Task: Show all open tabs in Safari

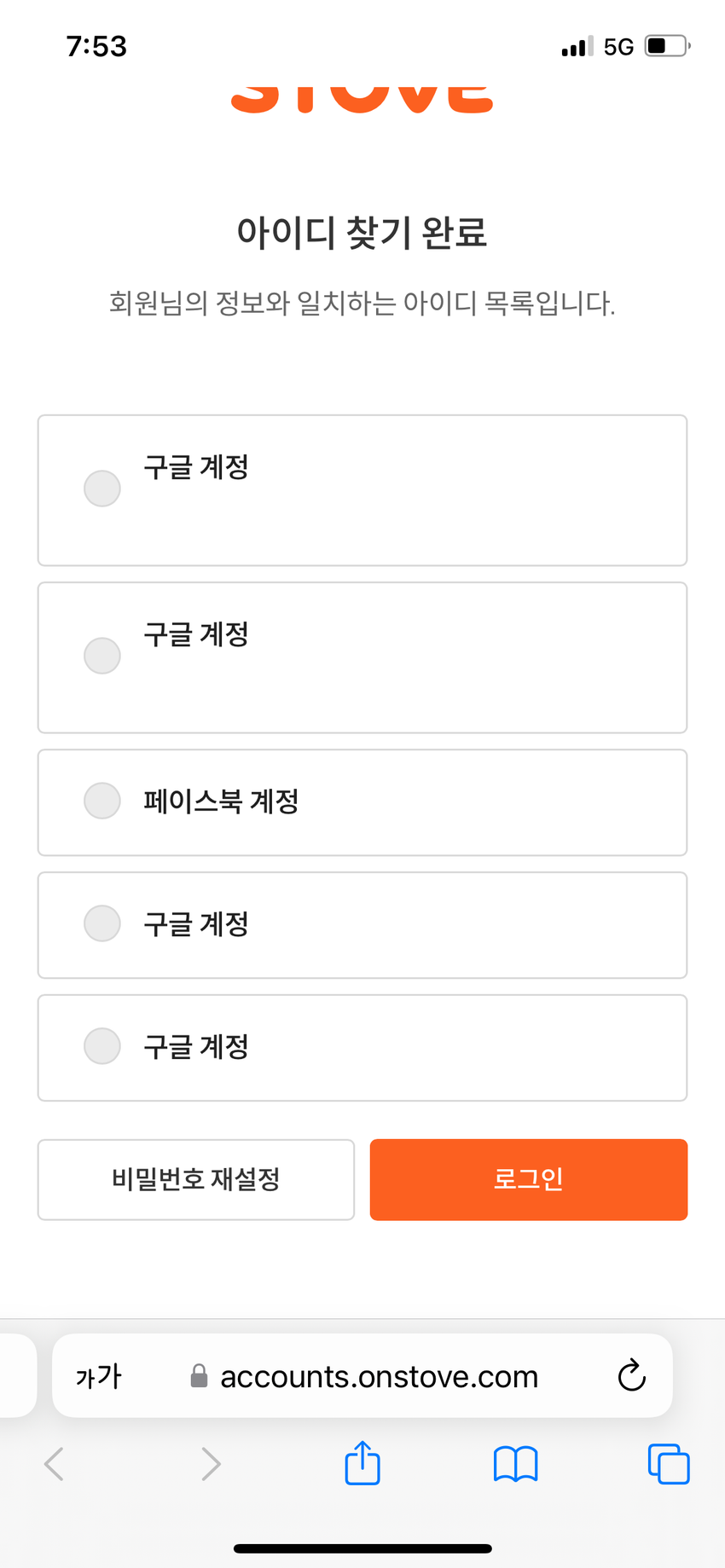Action: 669,1464
